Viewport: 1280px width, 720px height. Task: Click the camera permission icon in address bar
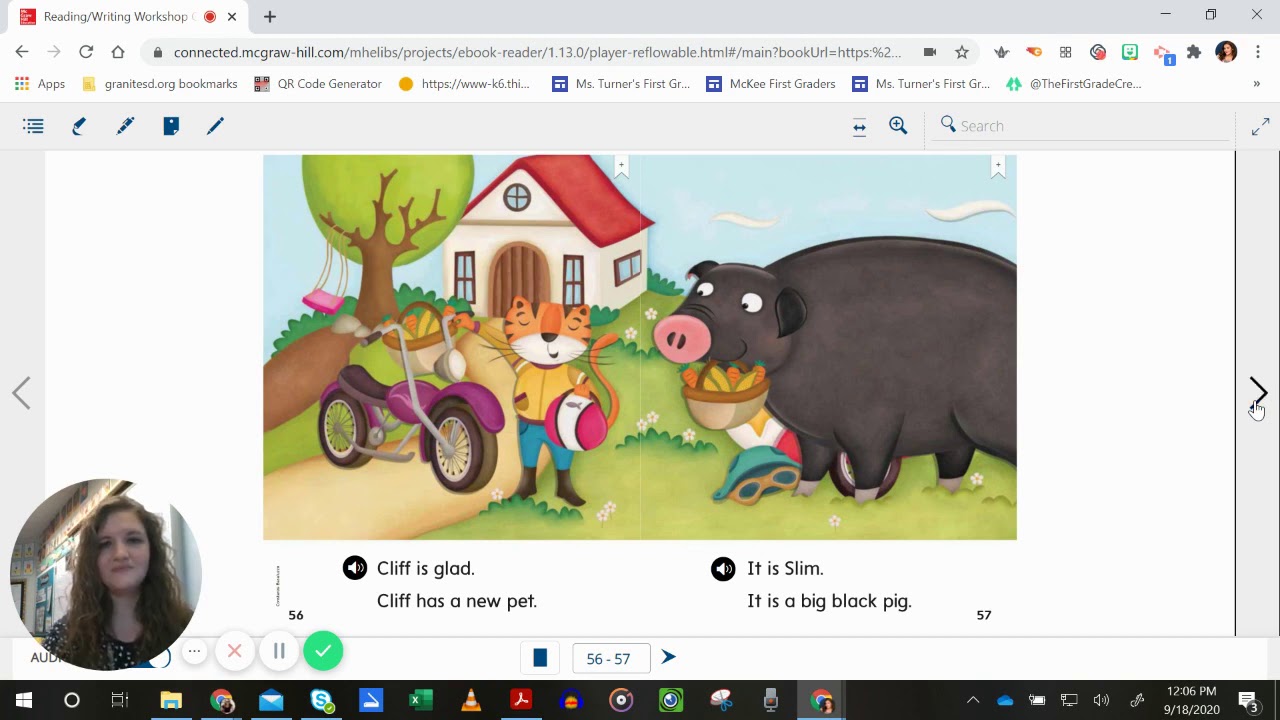[x=930, y=52]
